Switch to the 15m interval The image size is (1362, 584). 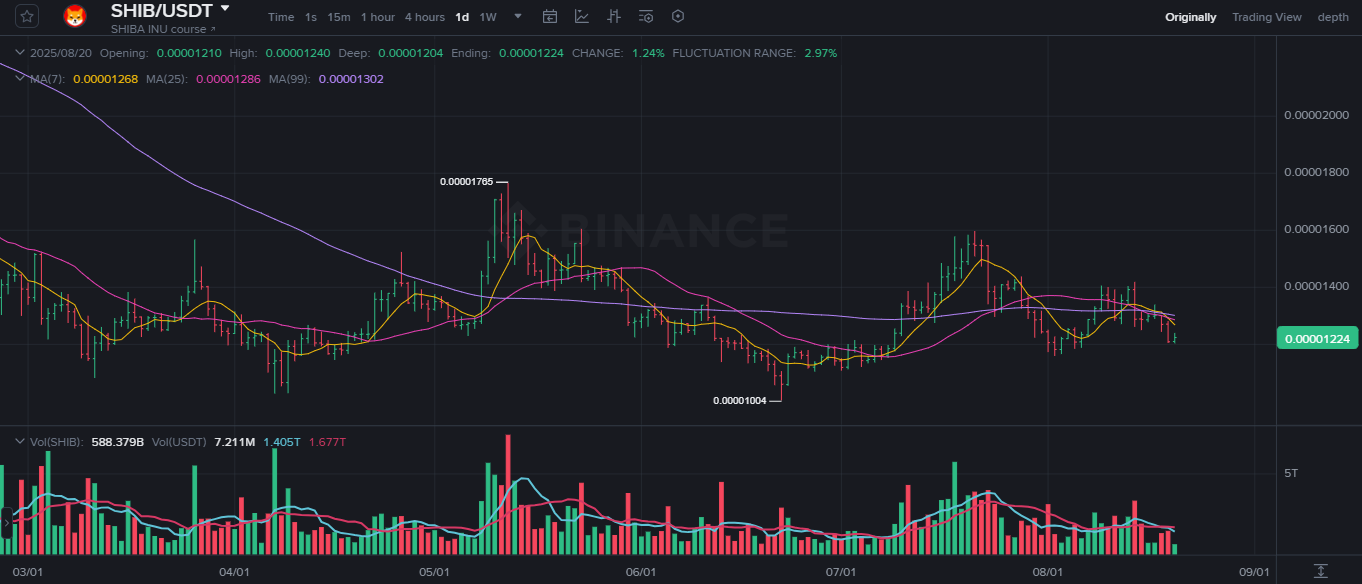click(x=339, y=17)
